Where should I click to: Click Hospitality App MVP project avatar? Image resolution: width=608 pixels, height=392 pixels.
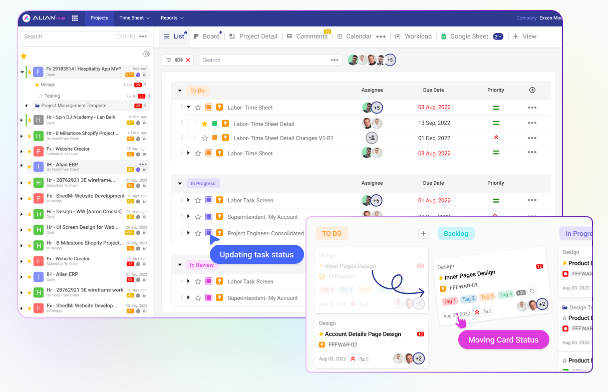[38, 72]
